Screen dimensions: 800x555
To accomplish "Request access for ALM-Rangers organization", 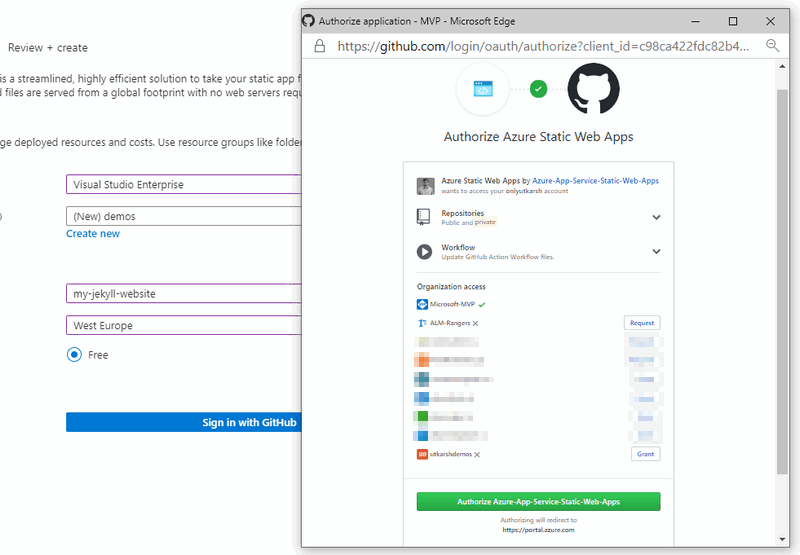I will 642,323.
